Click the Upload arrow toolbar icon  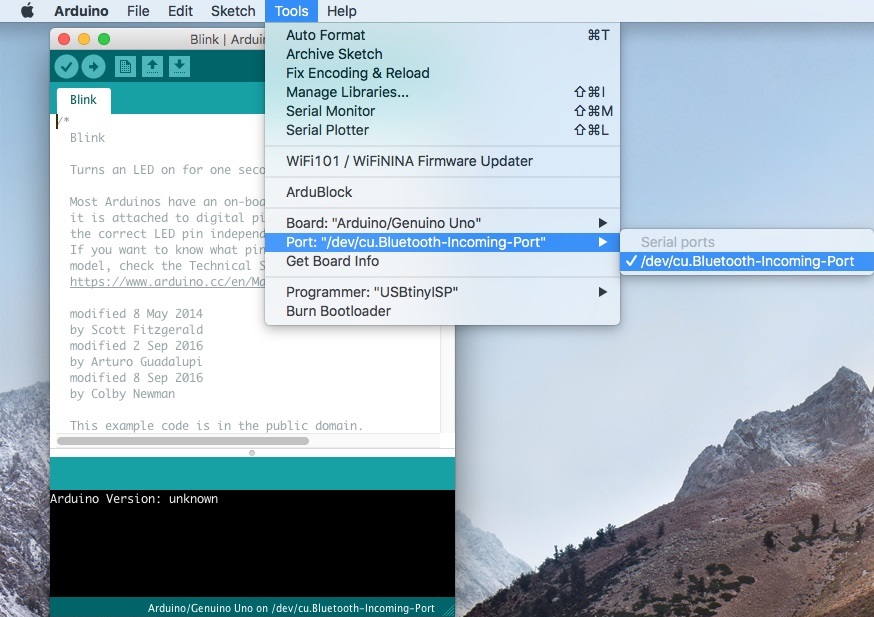pyautogui.click(x=93, y=66)
